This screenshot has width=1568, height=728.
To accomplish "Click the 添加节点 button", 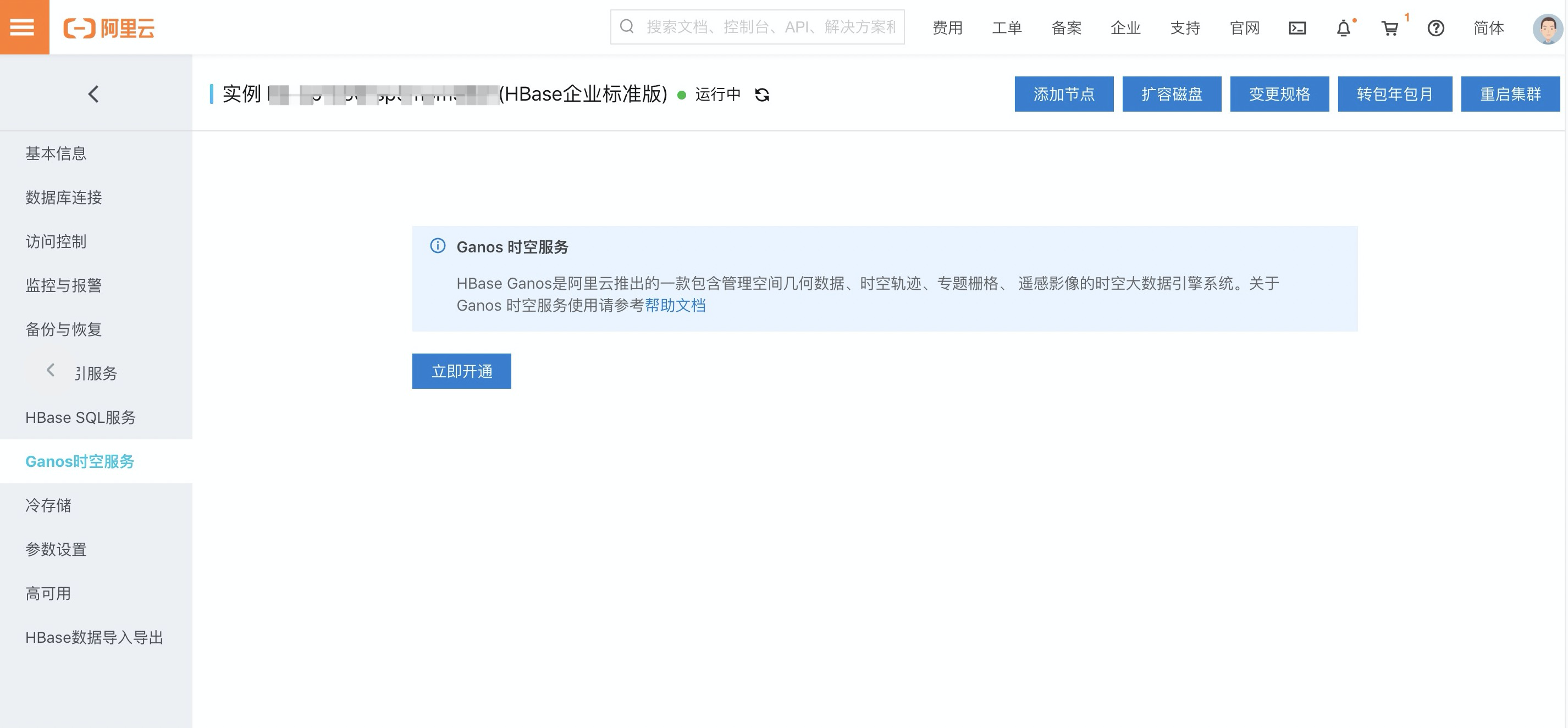I will [x=1064, y=93].
